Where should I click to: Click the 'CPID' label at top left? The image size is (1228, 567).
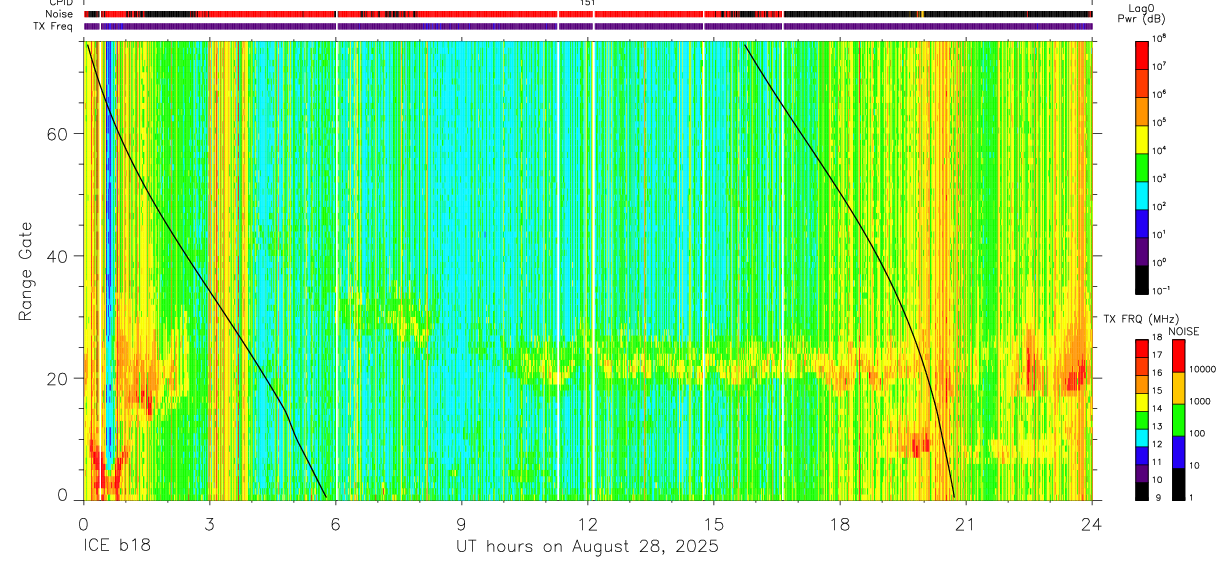59,3
